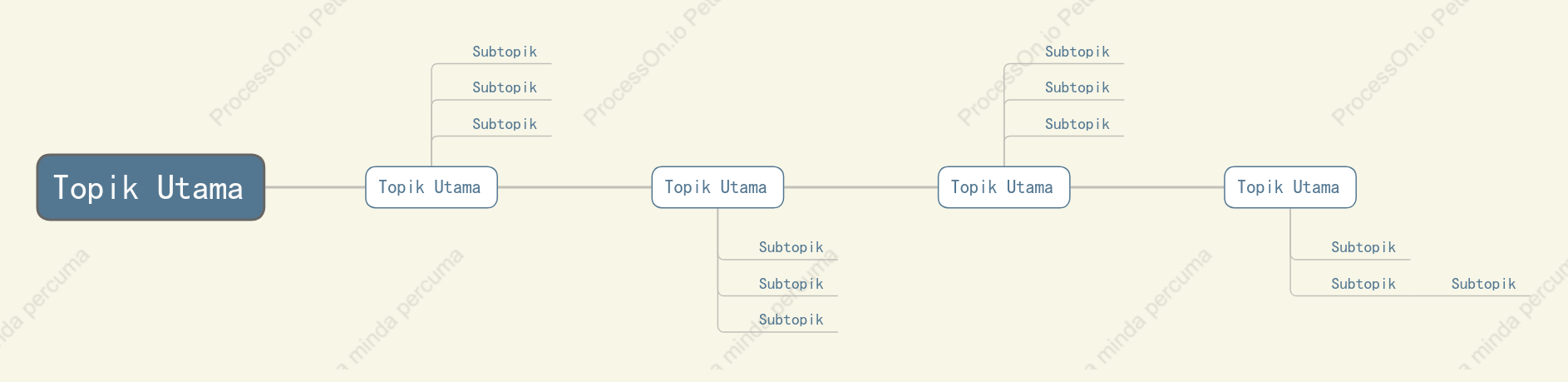
Task: Select the second white Topik Utama branch node
Action: 717,187
